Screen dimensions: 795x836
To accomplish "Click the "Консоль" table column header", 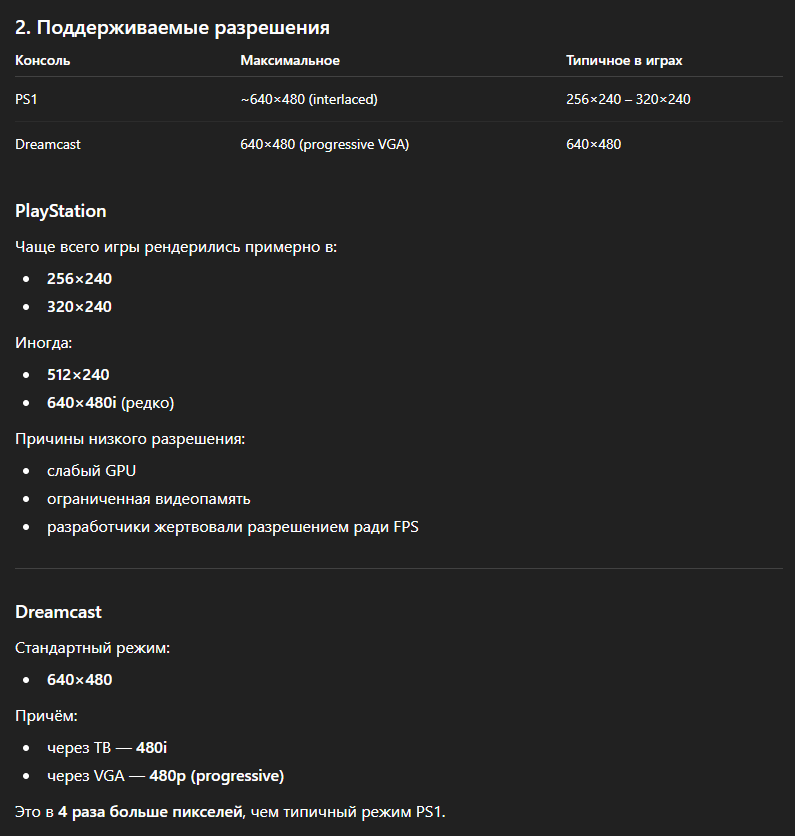I will pyautogui.click(x=43, y=61).
